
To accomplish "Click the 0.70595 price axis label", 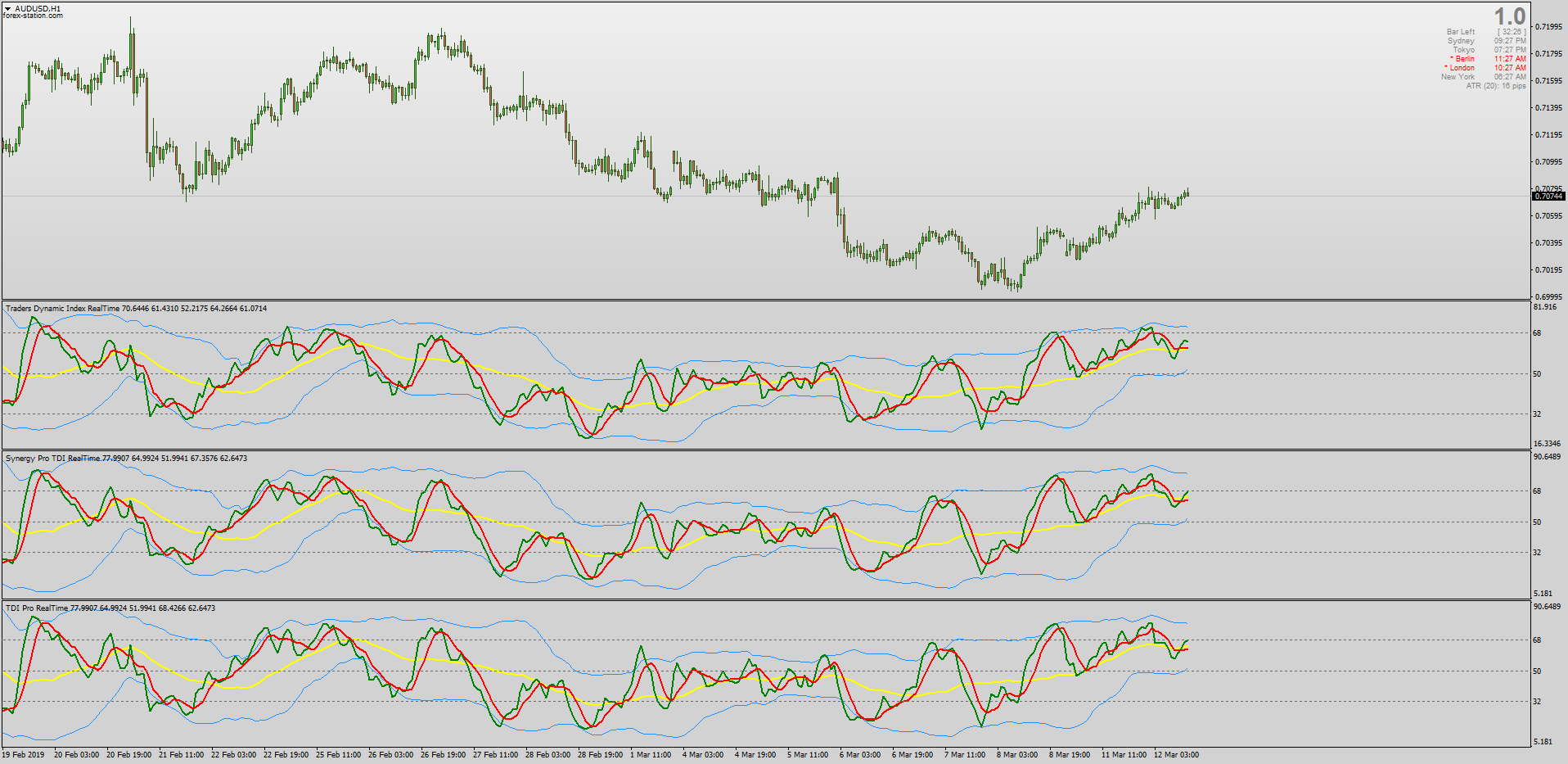I will 1548,216.
